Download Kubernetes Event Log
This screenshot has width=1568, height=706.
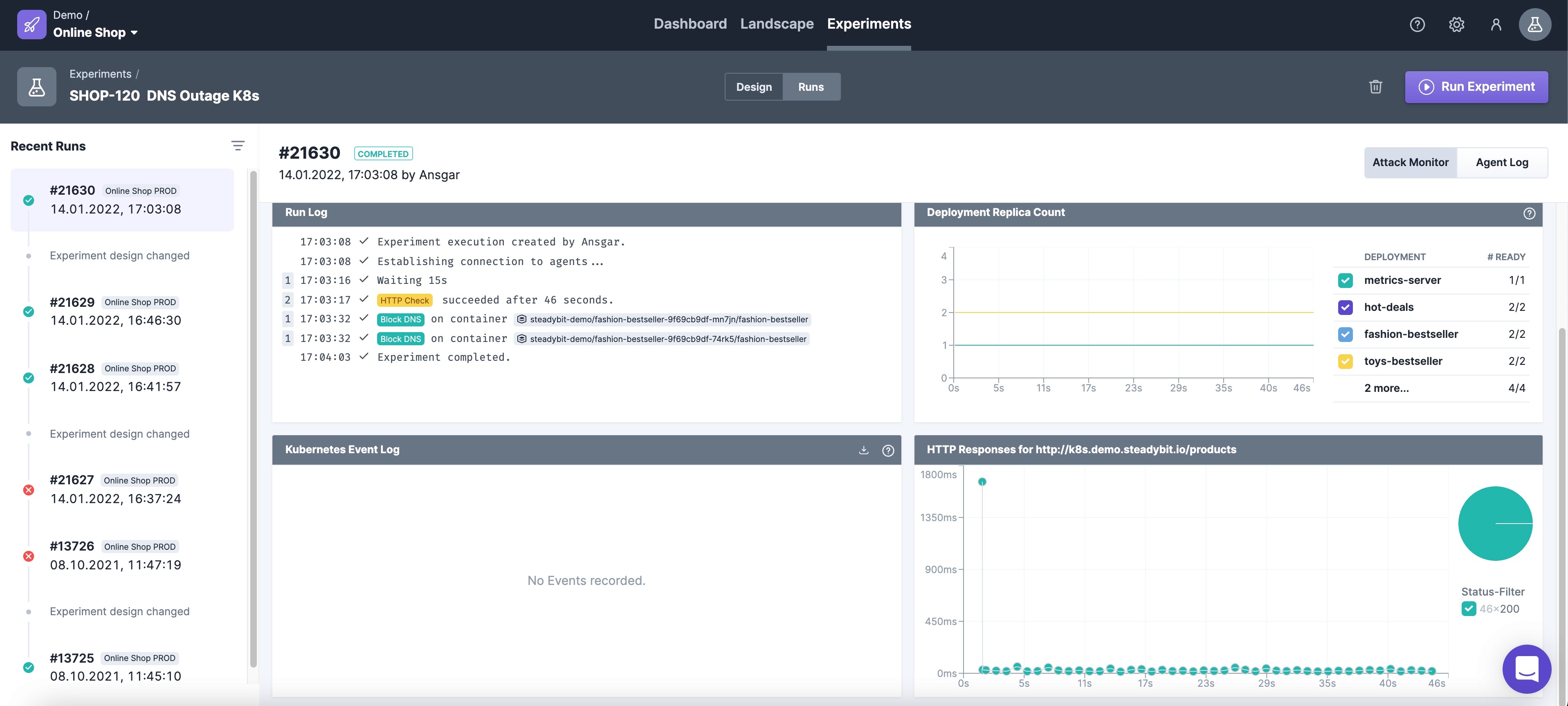pyautogui.click(x=863, y=450)
